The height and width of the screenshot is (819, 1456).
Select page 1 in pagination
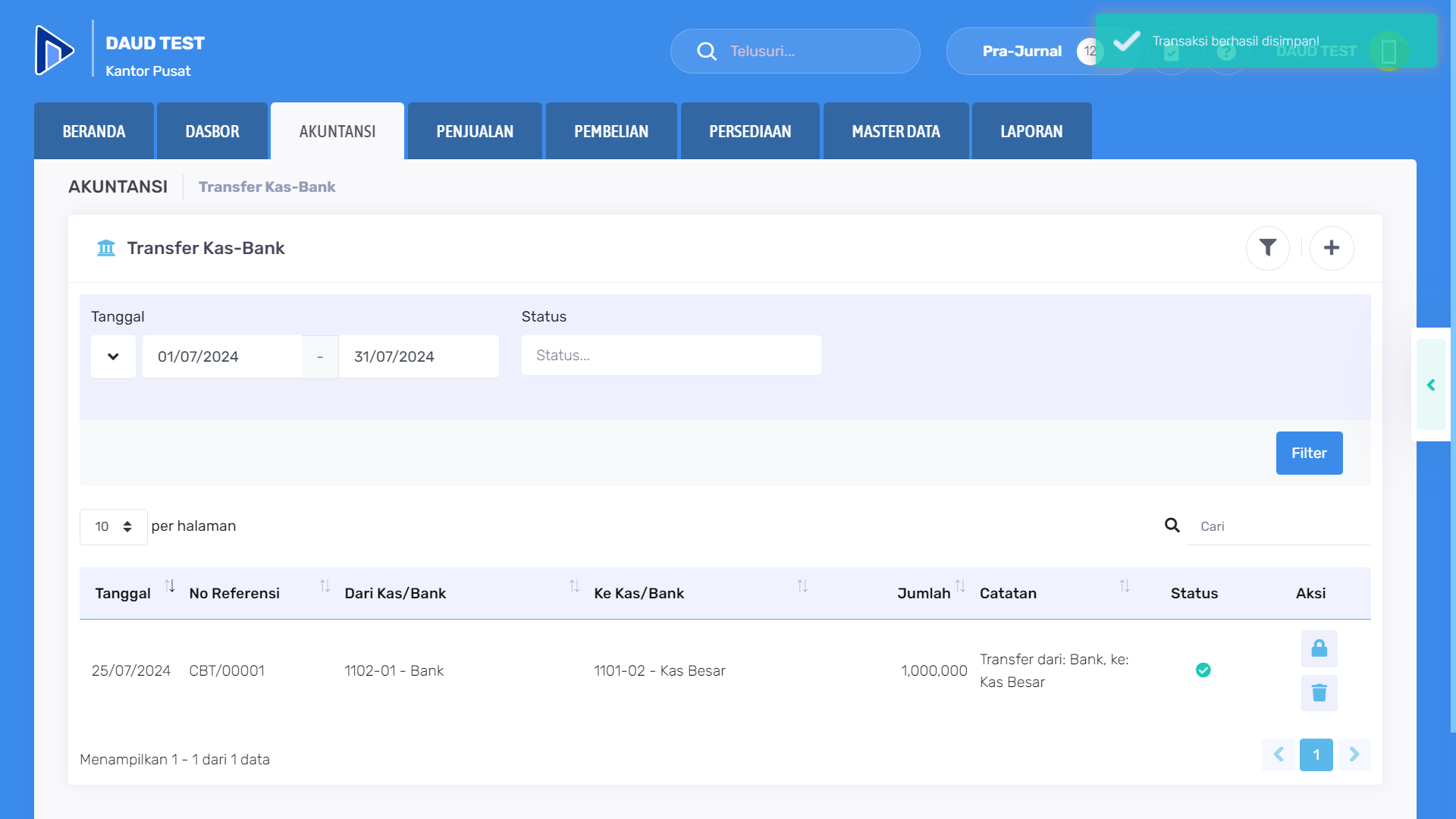(1316, 755)
